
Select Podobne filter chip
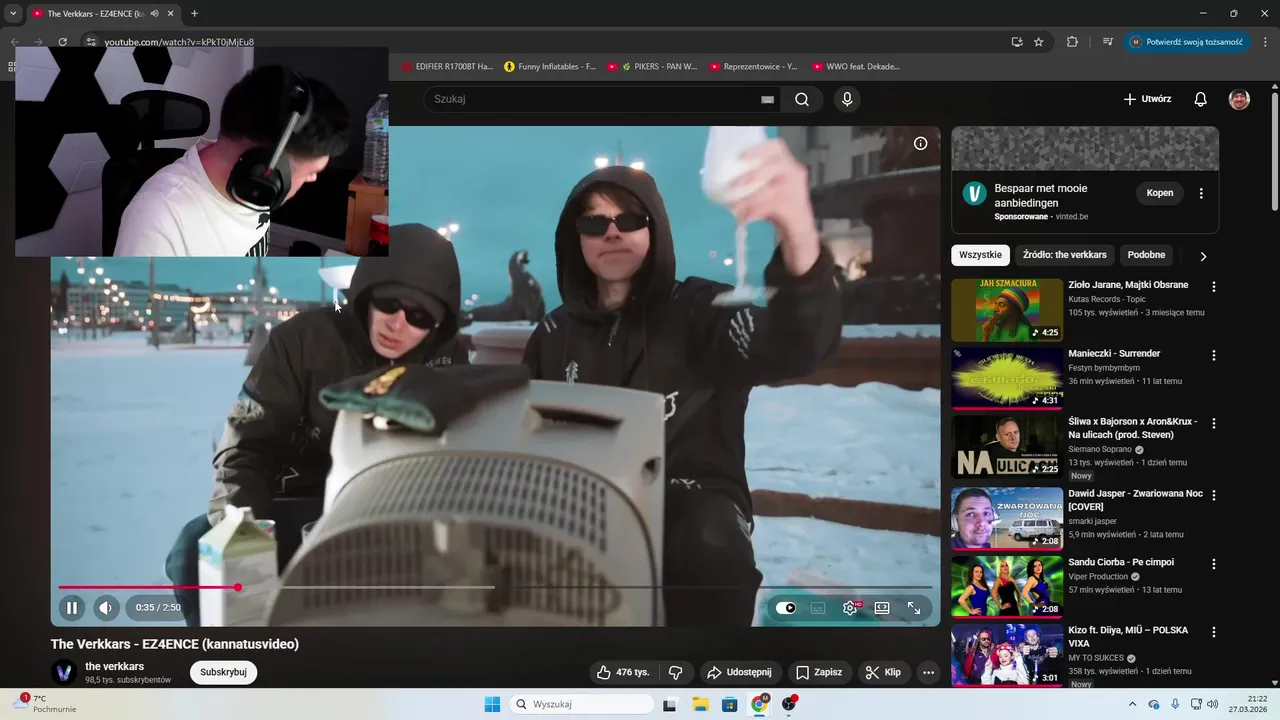click(1146, 255)
